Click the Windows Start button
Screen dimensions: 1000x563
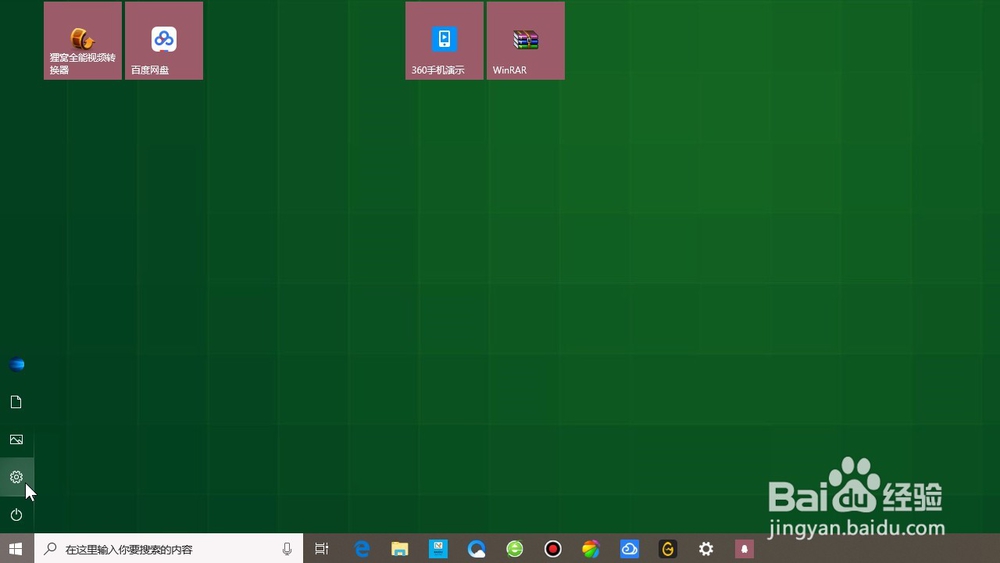click(17, 548)
